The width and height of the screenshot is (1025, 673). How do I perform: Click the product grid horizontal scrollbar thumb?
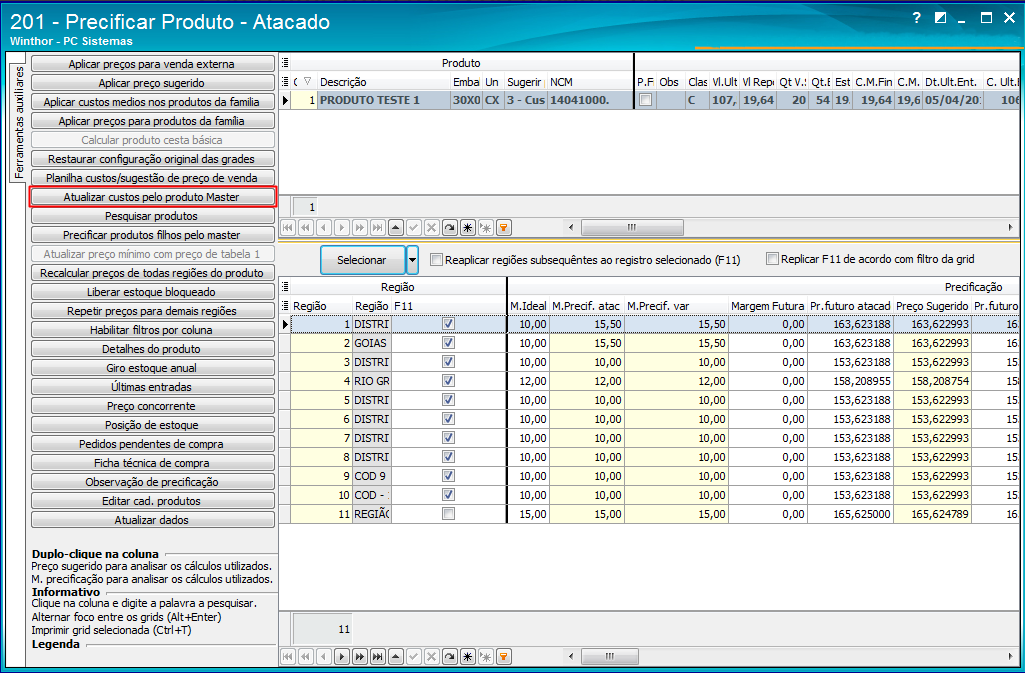(632, 227)
